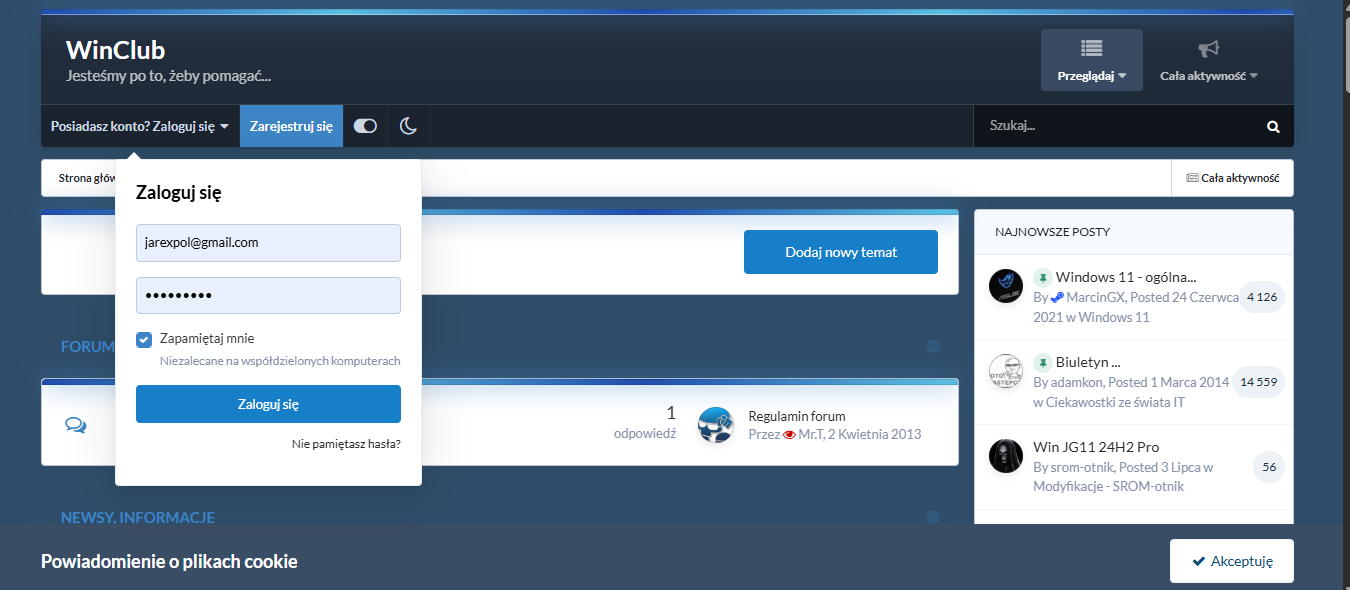Click the search magnifier icon
1350x590 pixels.
pyautogui.click(x=1272, y=127)
